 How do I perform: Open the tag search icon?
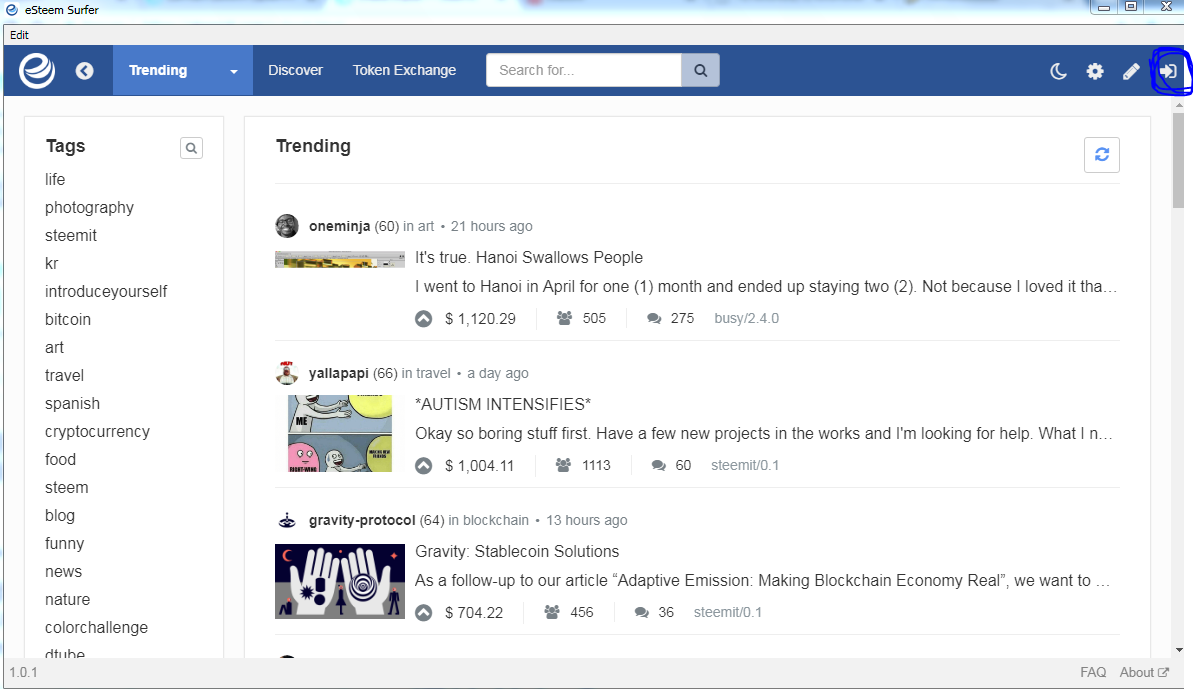(x=191, y=148)
